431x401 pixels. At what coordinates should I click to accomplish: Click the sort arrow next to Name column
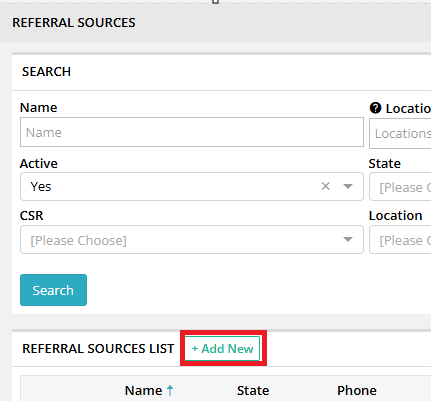(170, 390)
